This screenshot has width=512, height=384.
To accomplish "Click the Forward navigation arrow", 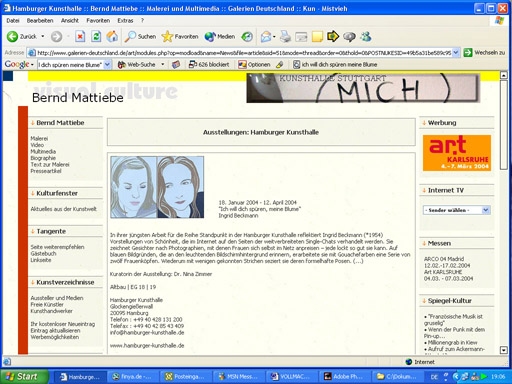I will pyautogui.click(x=56, y=36).
